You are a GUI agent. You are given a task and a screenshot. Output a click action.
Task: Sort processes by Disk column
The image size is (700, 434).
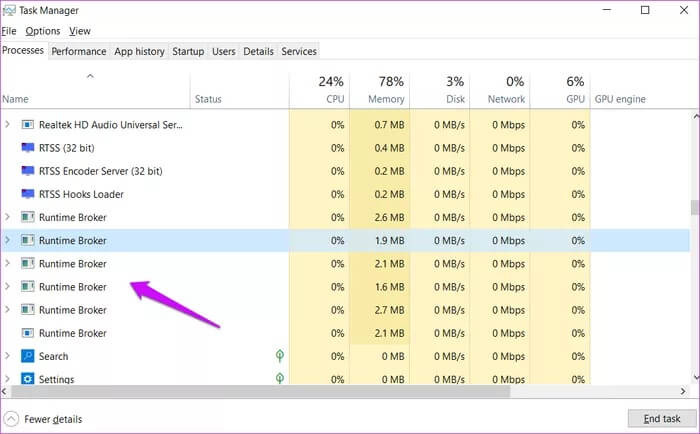(x=440, y=91)
